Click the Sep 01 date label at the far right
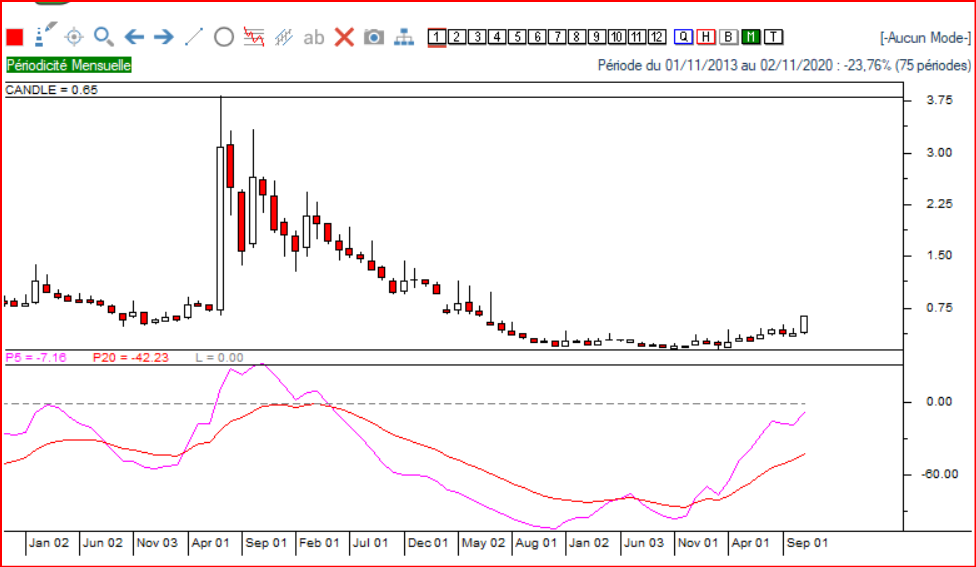 (807, 543)
